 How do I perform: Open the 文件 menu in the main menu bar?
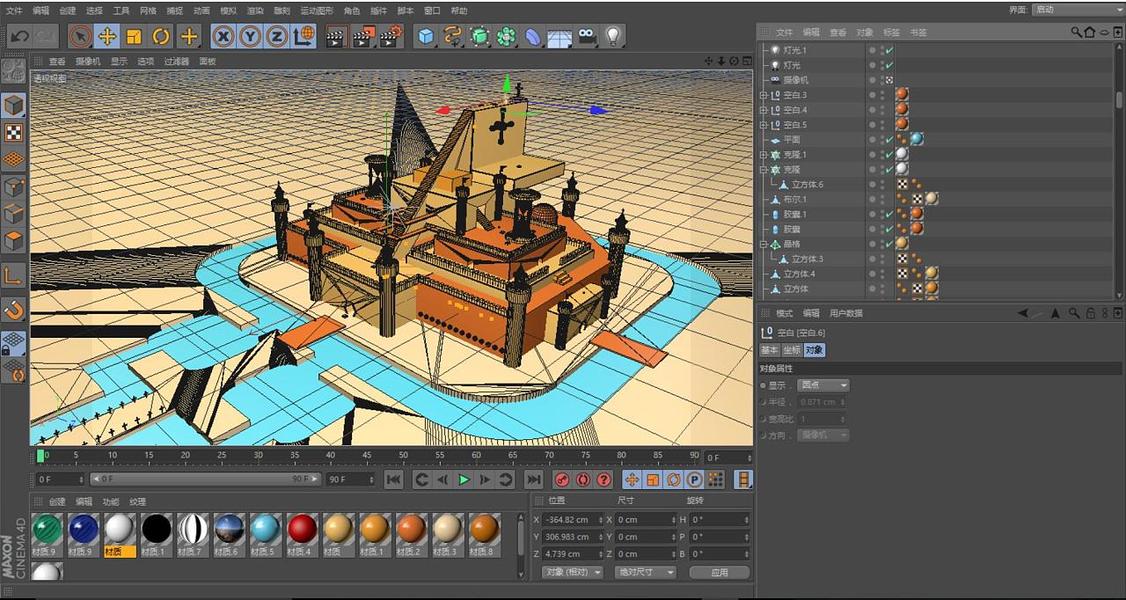click(x=14, y=11)
